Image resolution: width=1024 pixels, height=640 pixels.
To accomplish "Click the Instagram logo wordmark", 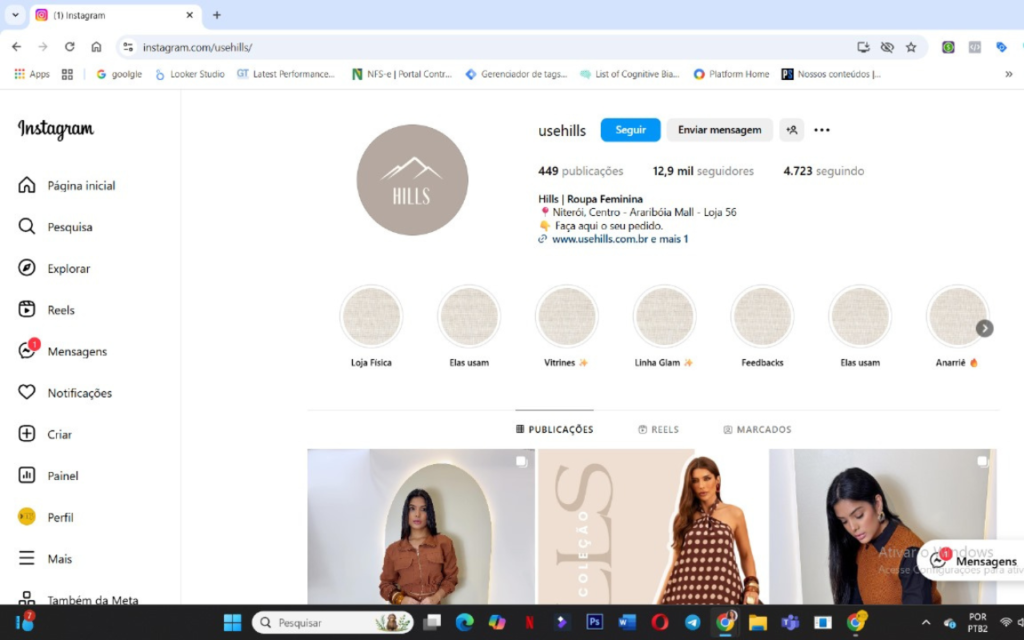I will click(56, 129).
